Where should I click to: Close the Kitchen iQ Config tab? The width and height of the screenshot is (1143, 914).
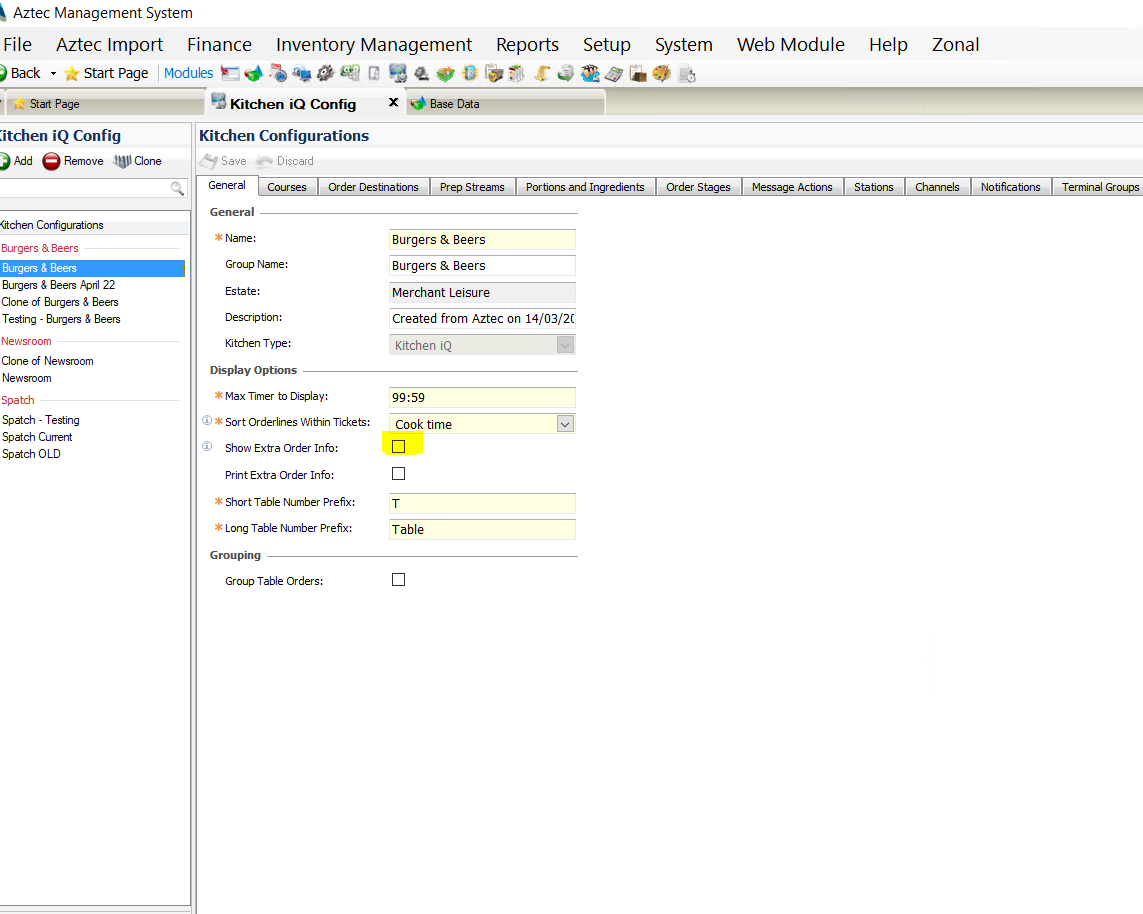tap(393, 103)
